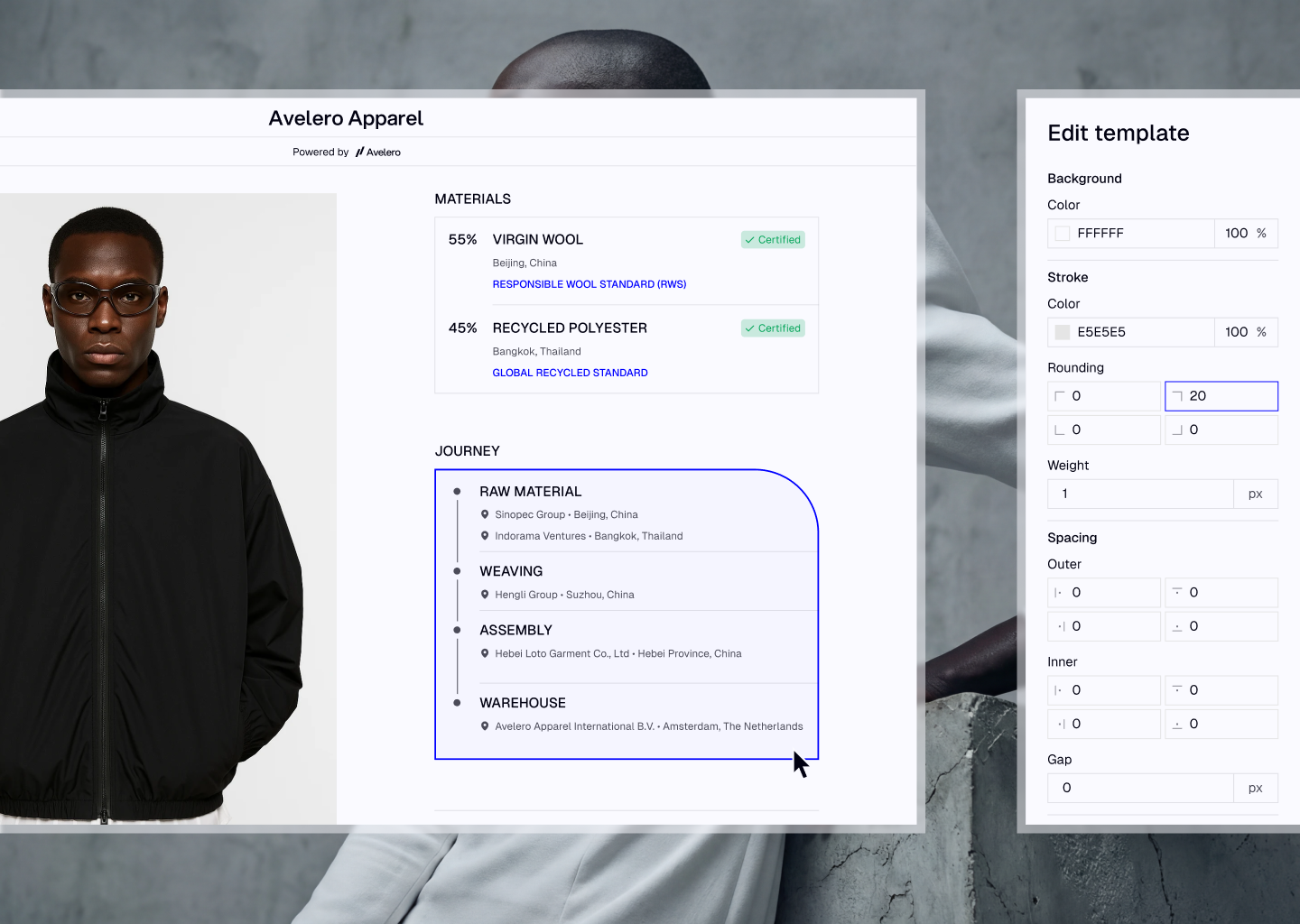The width and height of the screenshot is (1300, 924).
Task: Click the Spacing section label
Action: click(1072, 538)
